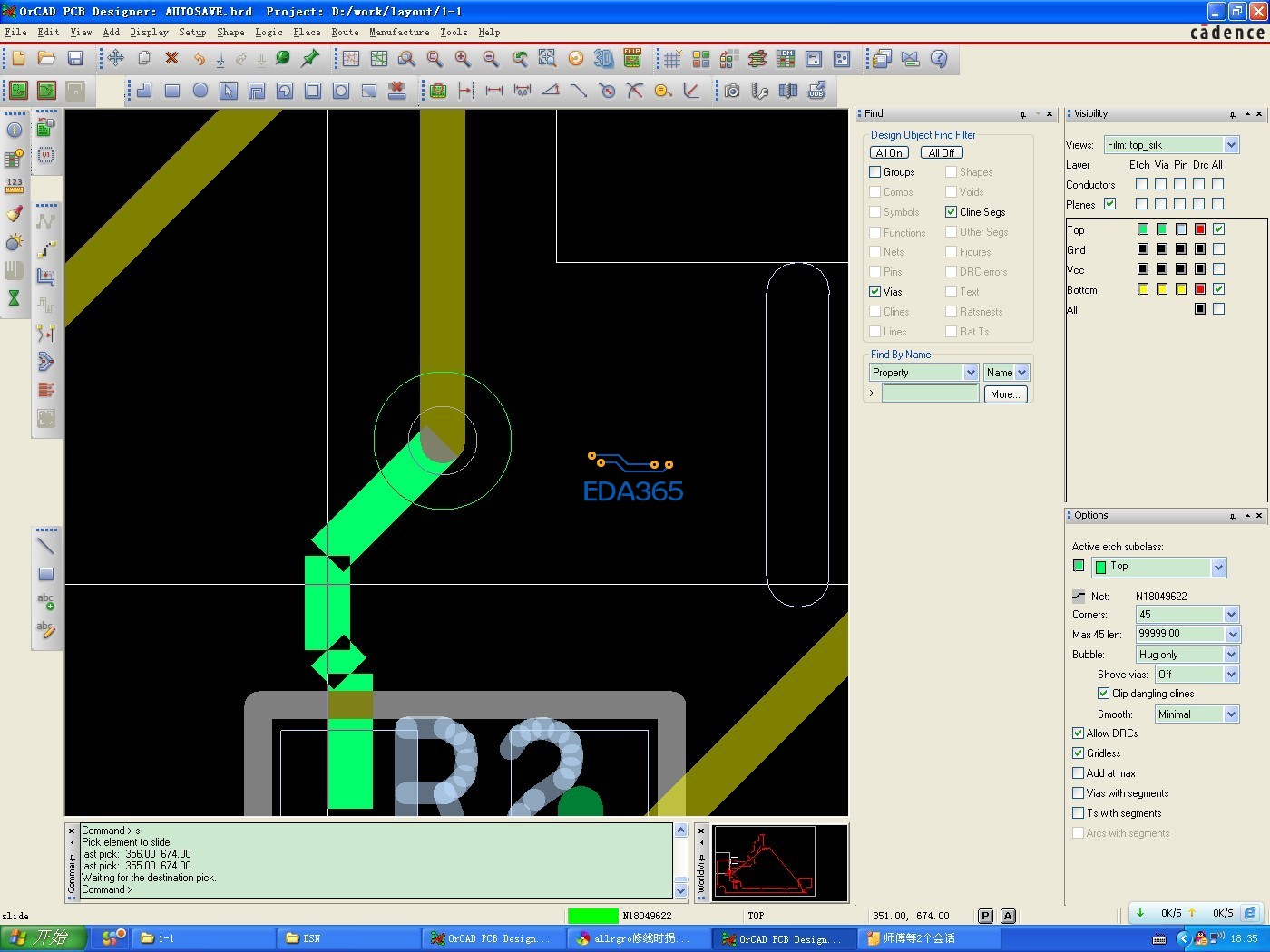
Task: Open the Bubble Hug only dropdown
Action: click(1231, 655)
